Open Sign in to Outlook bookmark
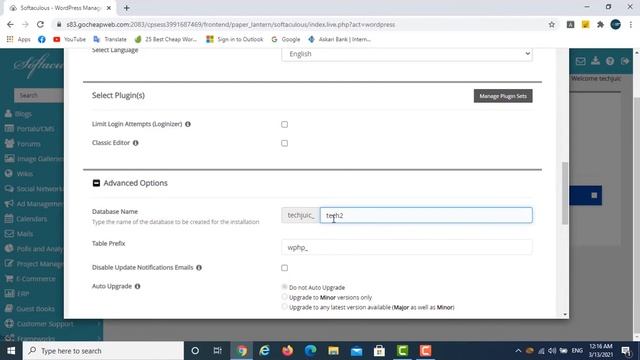Screen dimensions: 640x360 tap(235, 39)
